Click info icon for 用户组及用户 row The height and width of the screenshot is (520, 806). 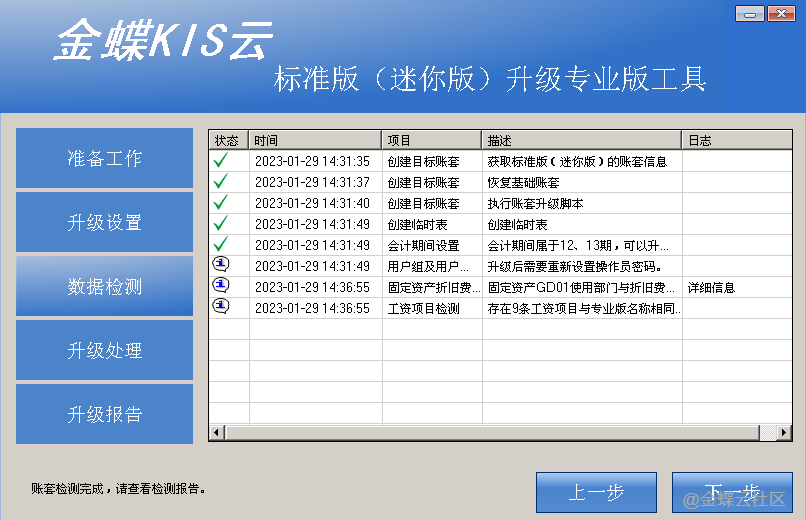[x=221, y=265]
